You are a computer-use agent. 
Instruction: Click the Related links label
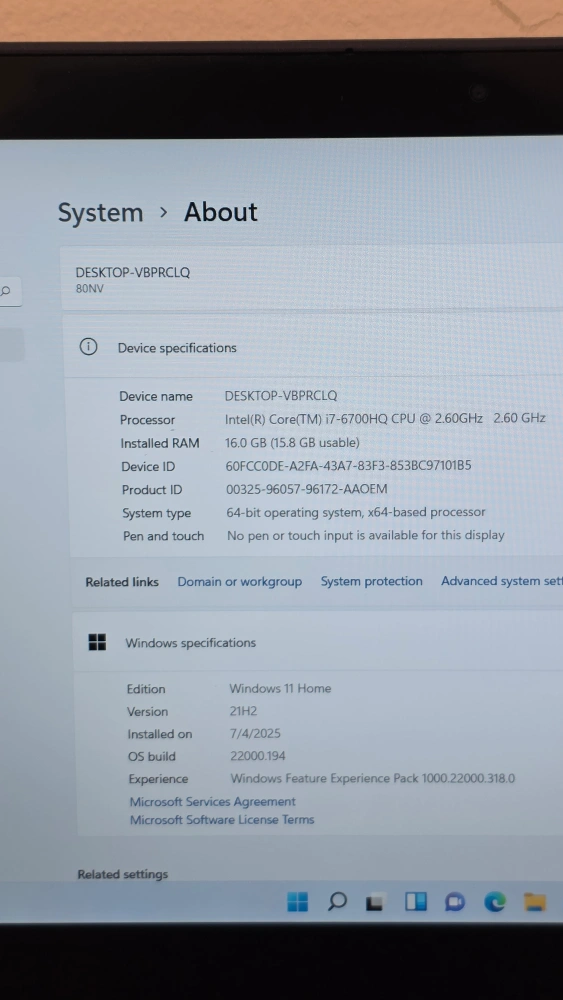[122, 582]
